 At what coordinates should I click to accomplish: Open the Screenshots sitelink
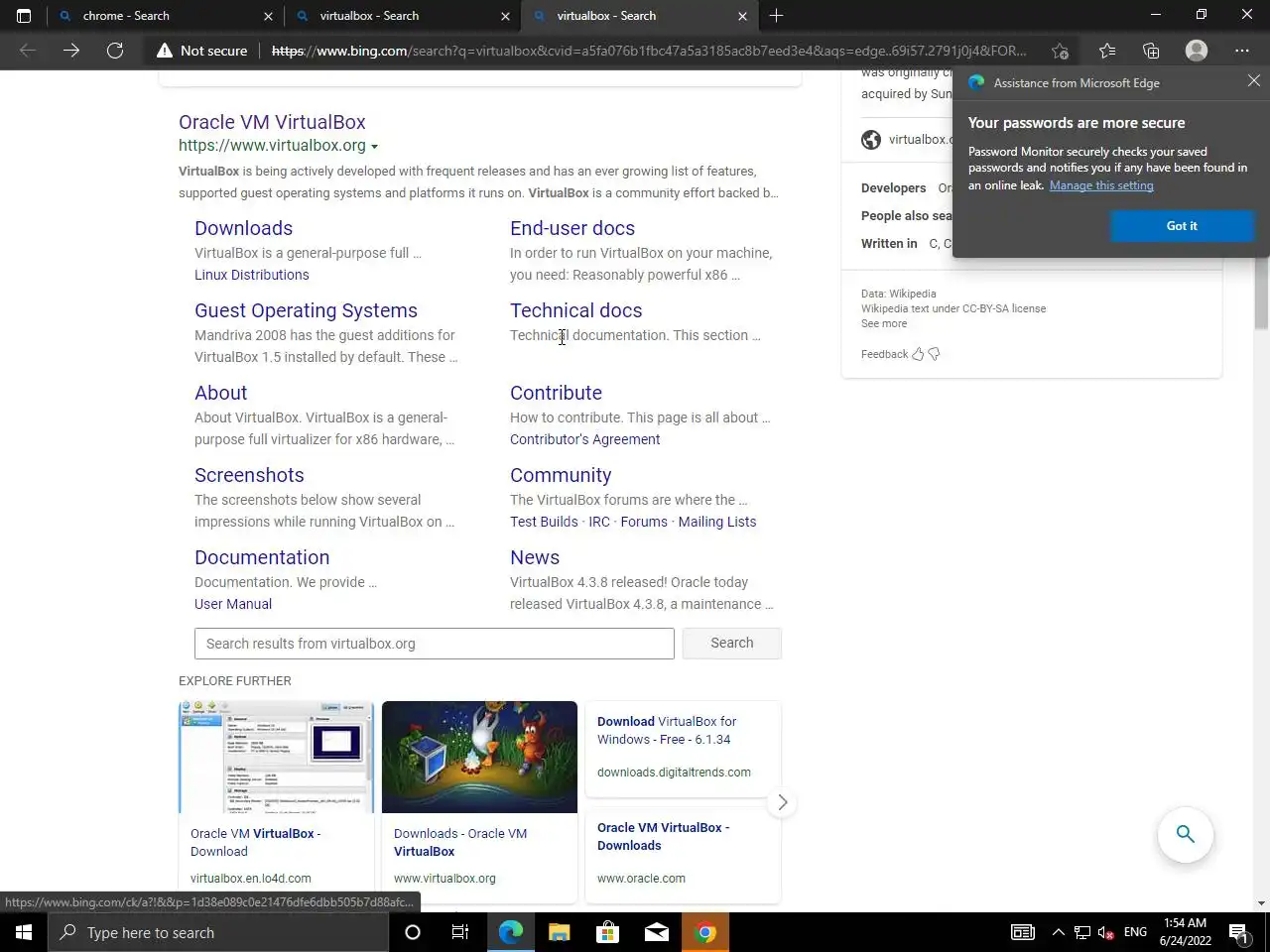point(249,475)
